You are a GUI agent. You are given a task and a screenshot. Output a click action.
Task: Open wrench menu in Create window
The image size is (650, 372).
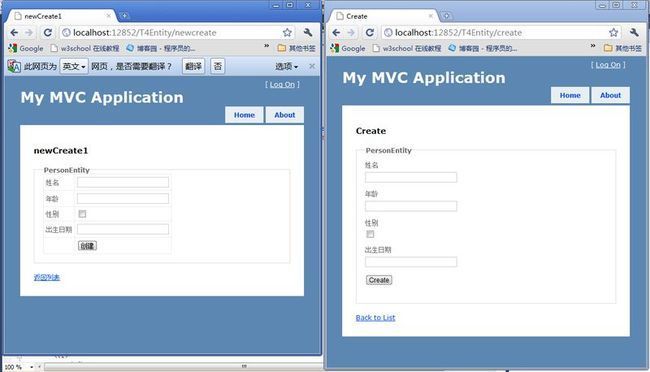coord(634,32)
